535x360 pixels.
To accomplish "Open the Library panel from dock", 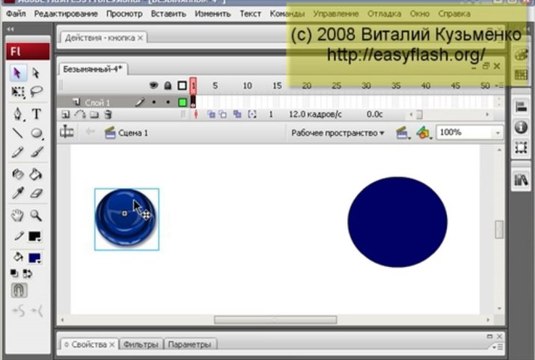I will (x=521, y=180).
